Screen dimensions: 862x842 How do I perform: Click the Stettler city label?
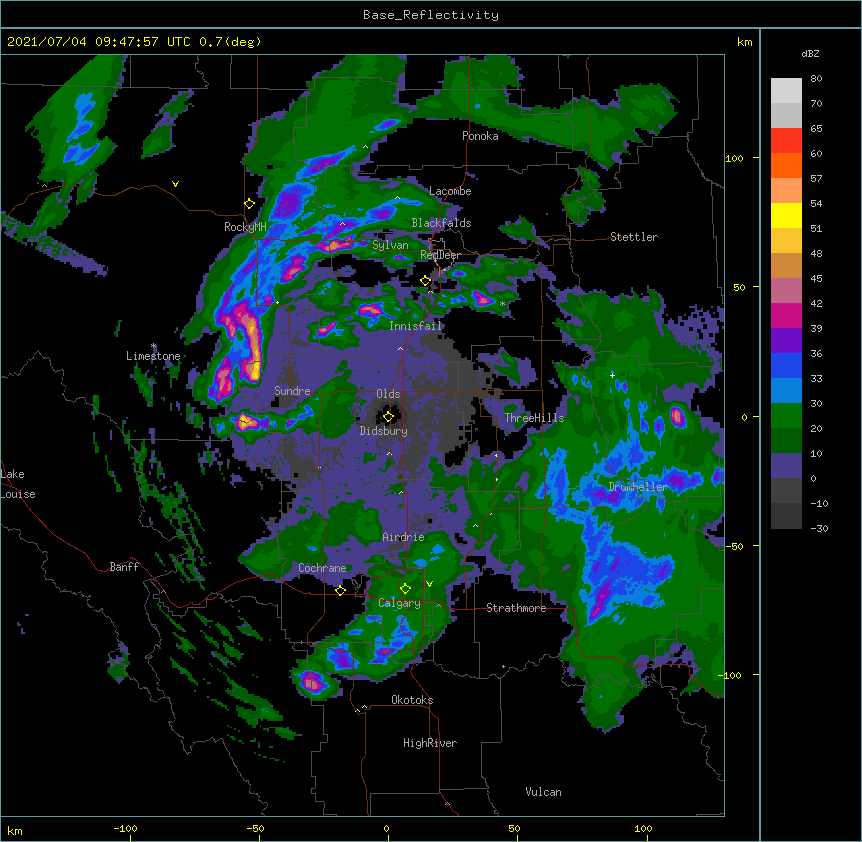click(634, 237)
